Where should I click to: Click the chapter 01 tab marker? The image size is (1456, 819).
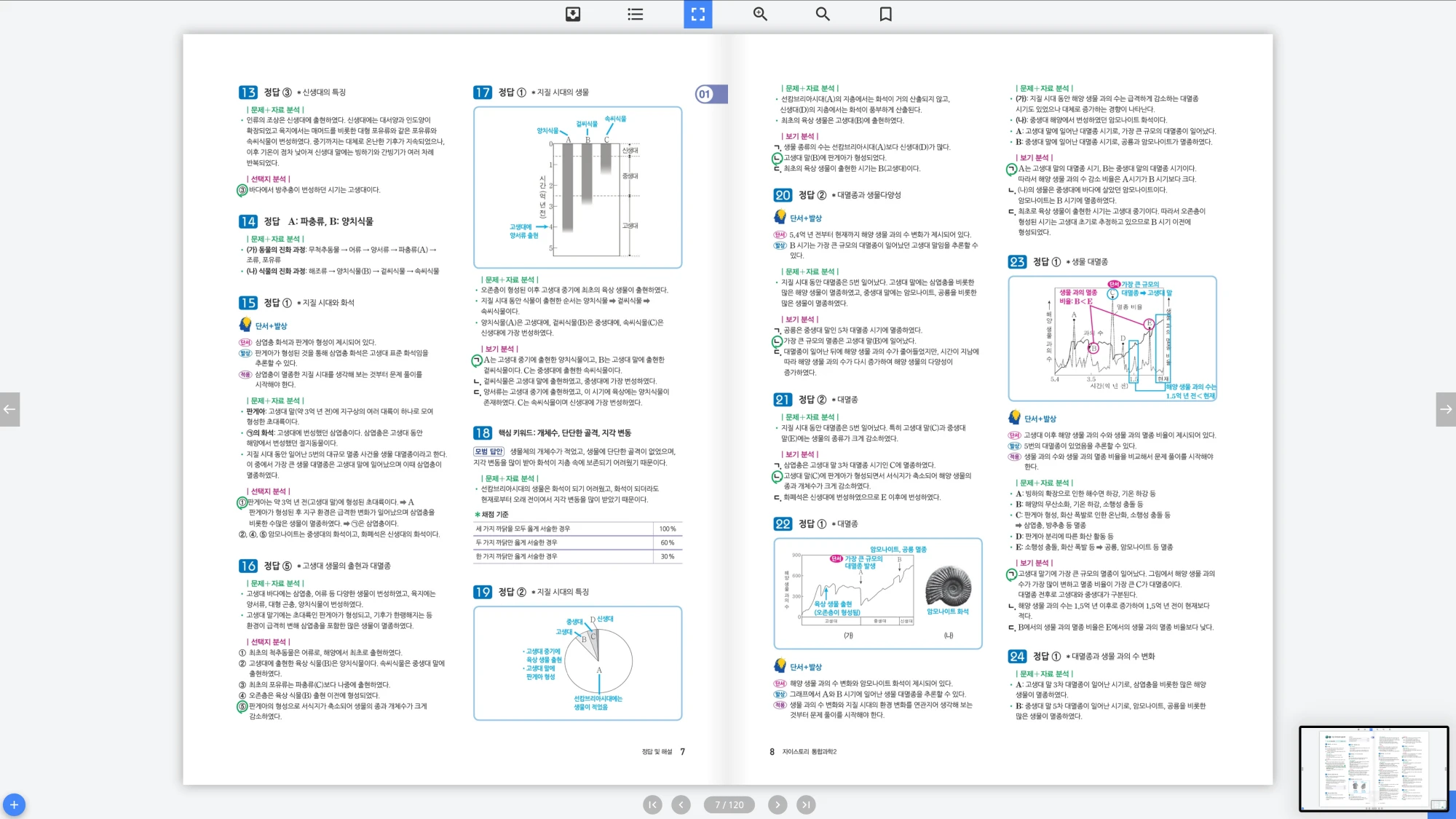711,94
